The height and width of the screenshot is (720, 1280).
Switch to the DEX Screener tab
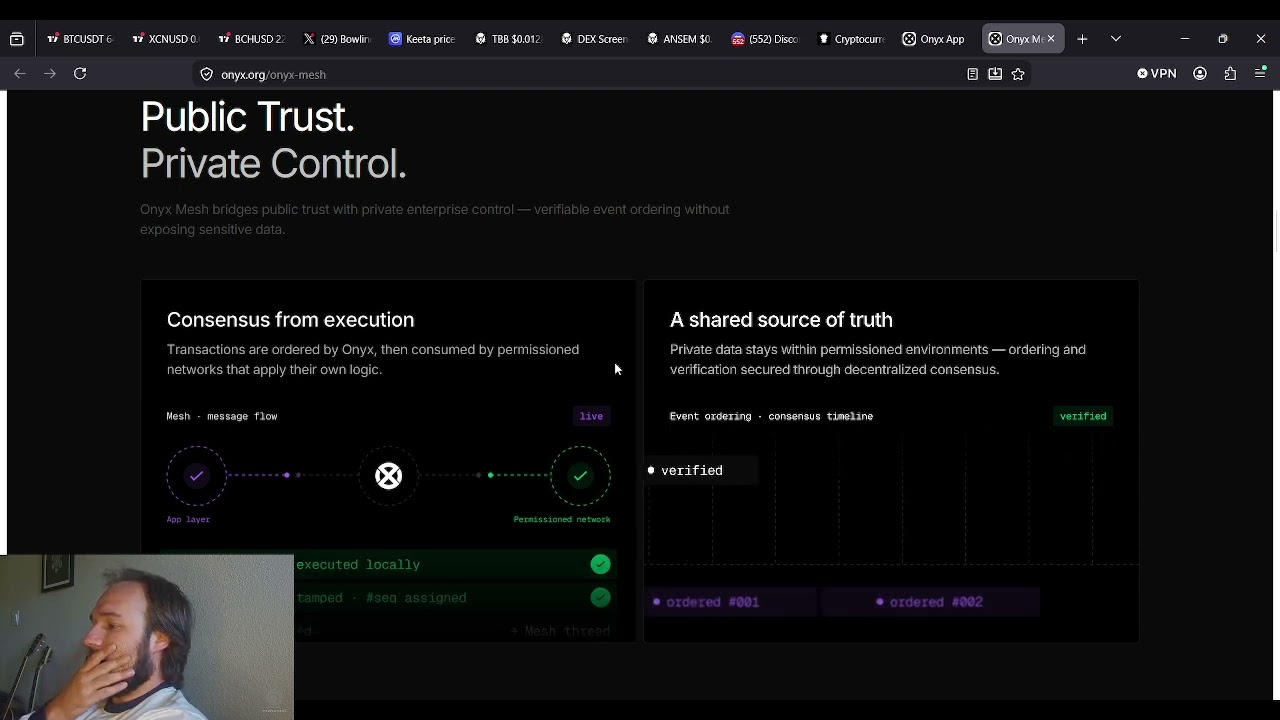pyautogui.click(x=596, y=39)
